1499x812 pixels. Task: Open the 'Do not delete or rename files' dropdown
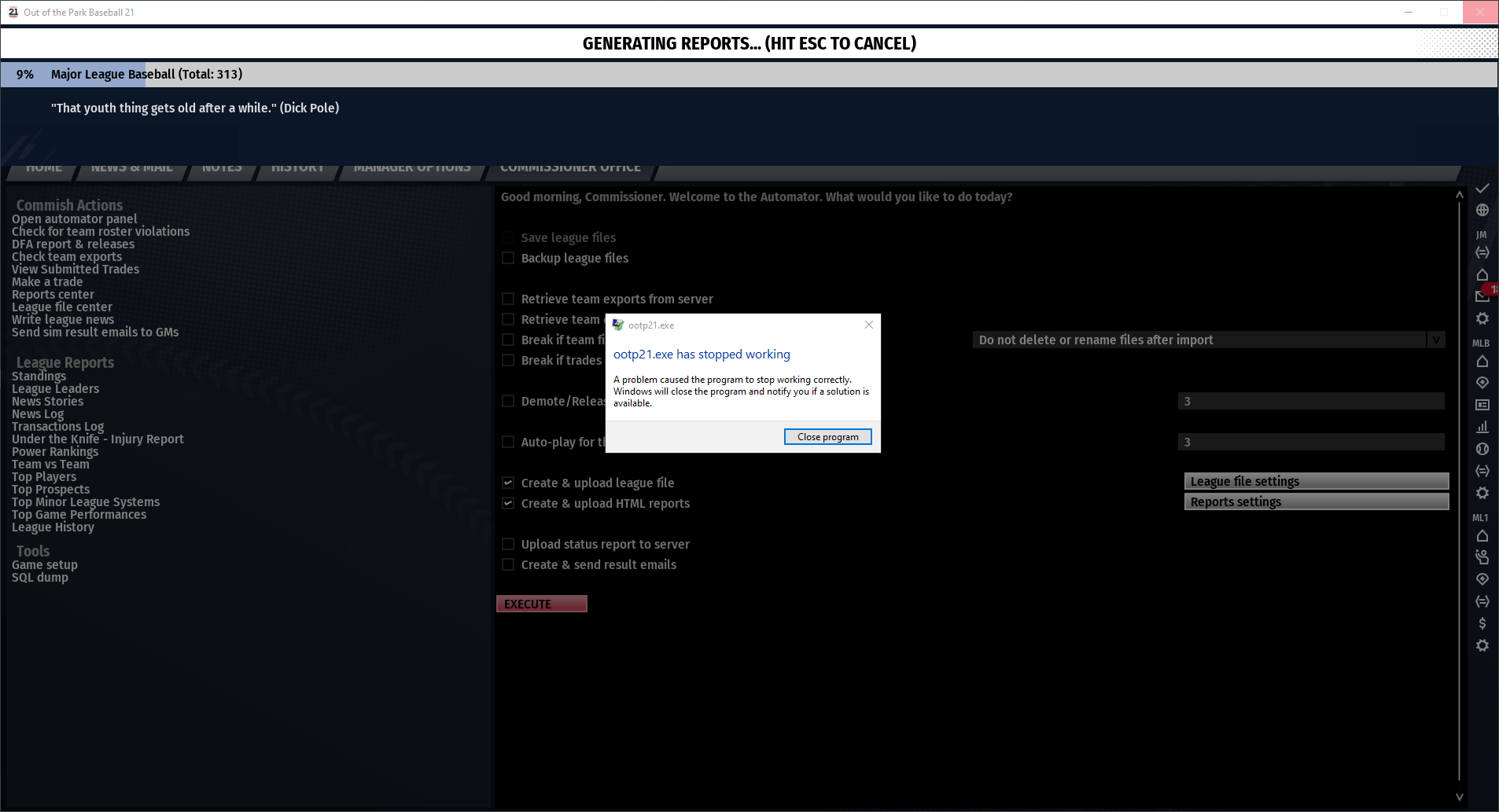[x=1209, y=340]
